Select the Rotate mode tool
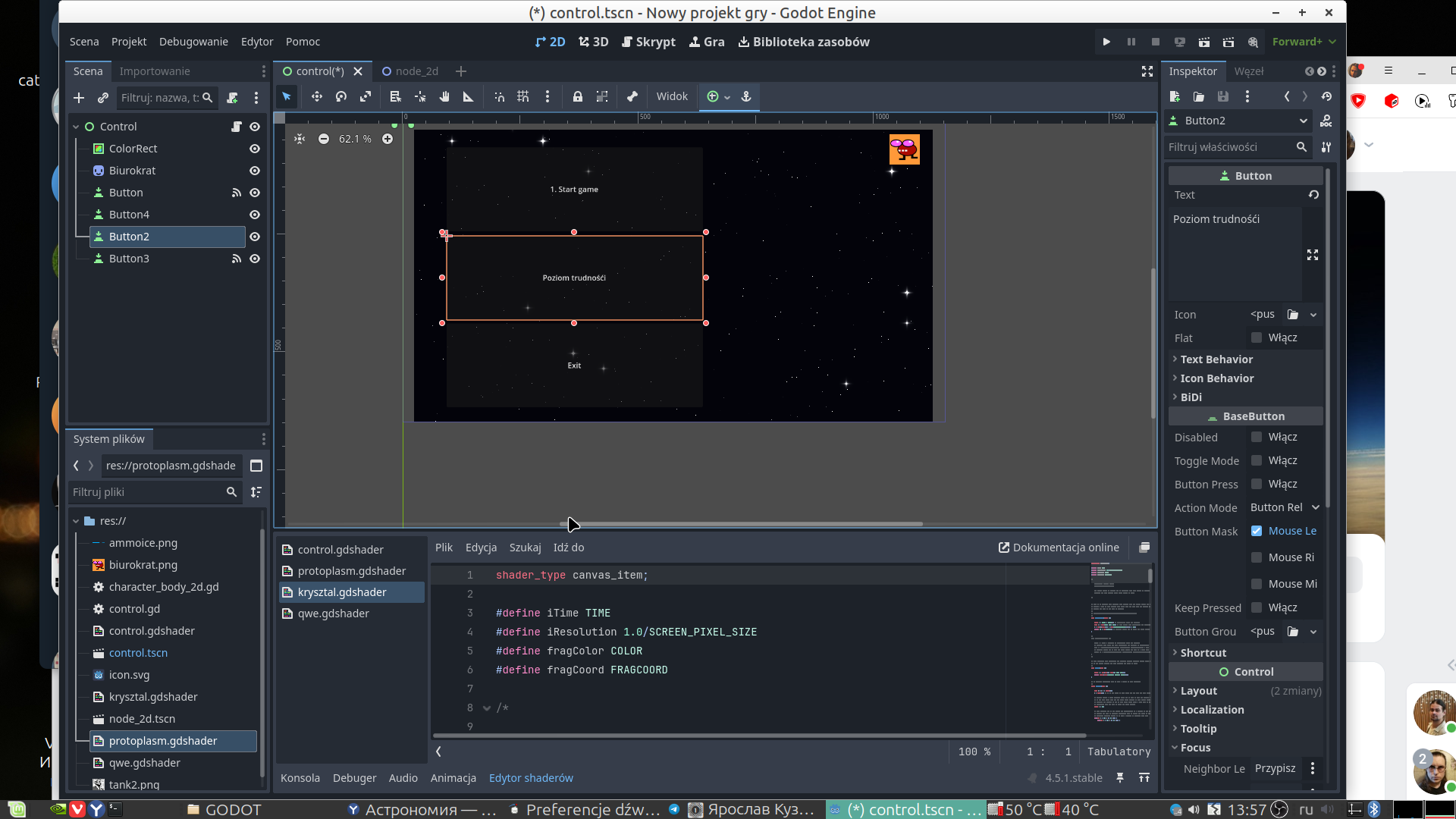1456x819 pixels. tap(341, 96)
